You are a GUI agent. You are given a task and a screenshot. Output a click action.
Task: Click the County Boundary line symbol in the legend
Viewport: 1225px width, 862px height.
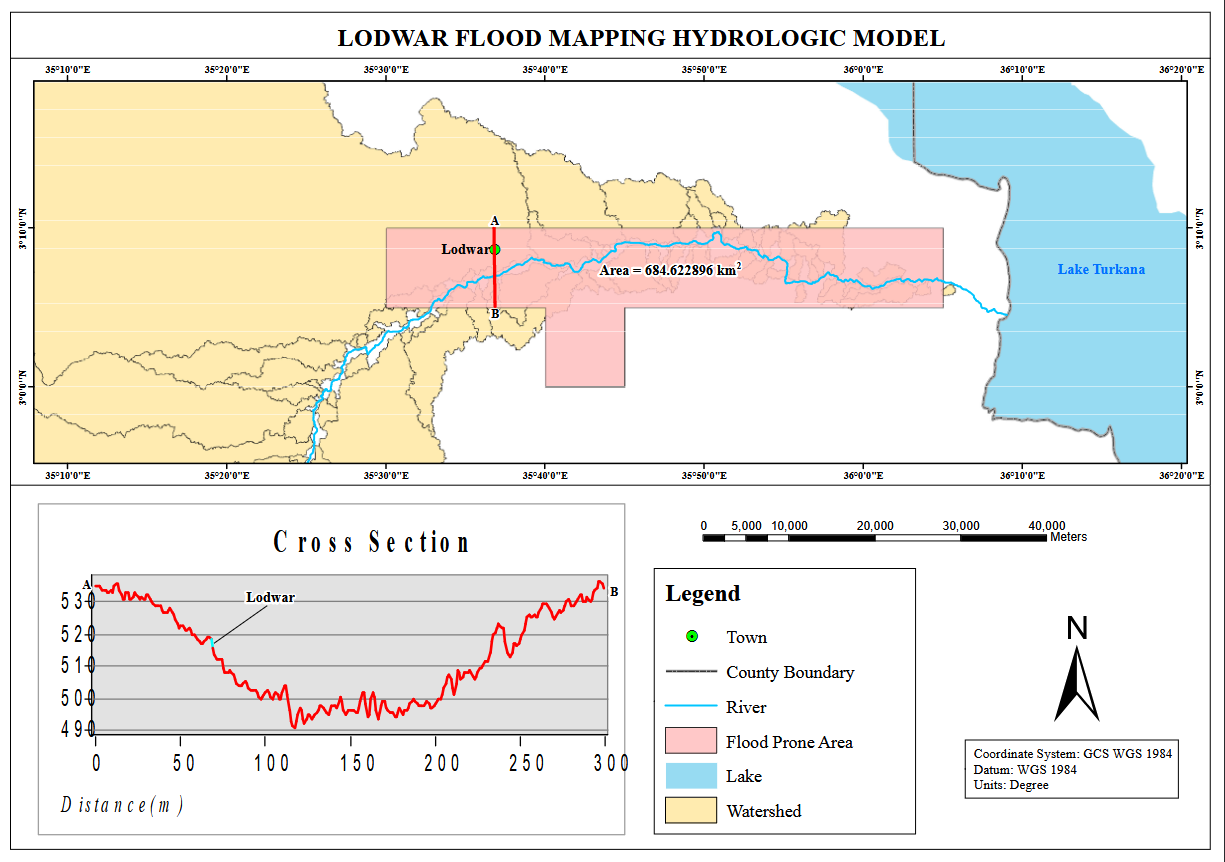coord(691,672)
